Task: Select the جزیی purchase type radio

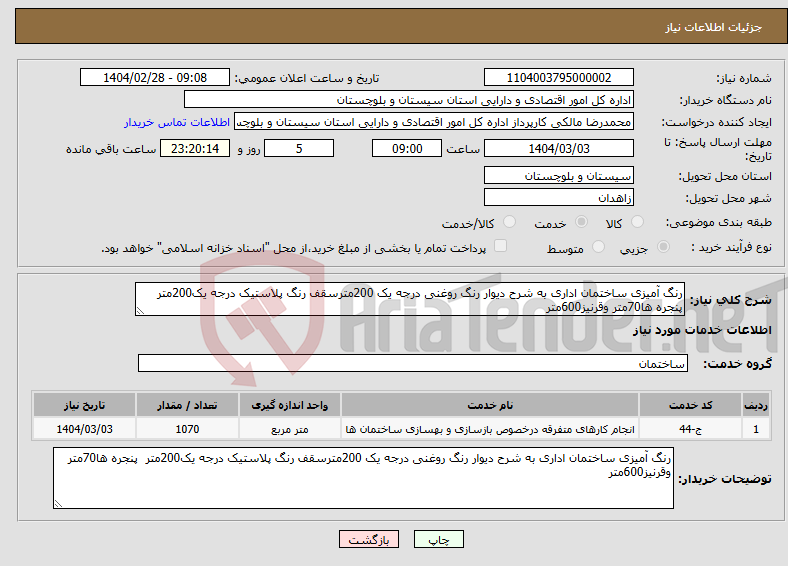Action: [x=663, y=247]
